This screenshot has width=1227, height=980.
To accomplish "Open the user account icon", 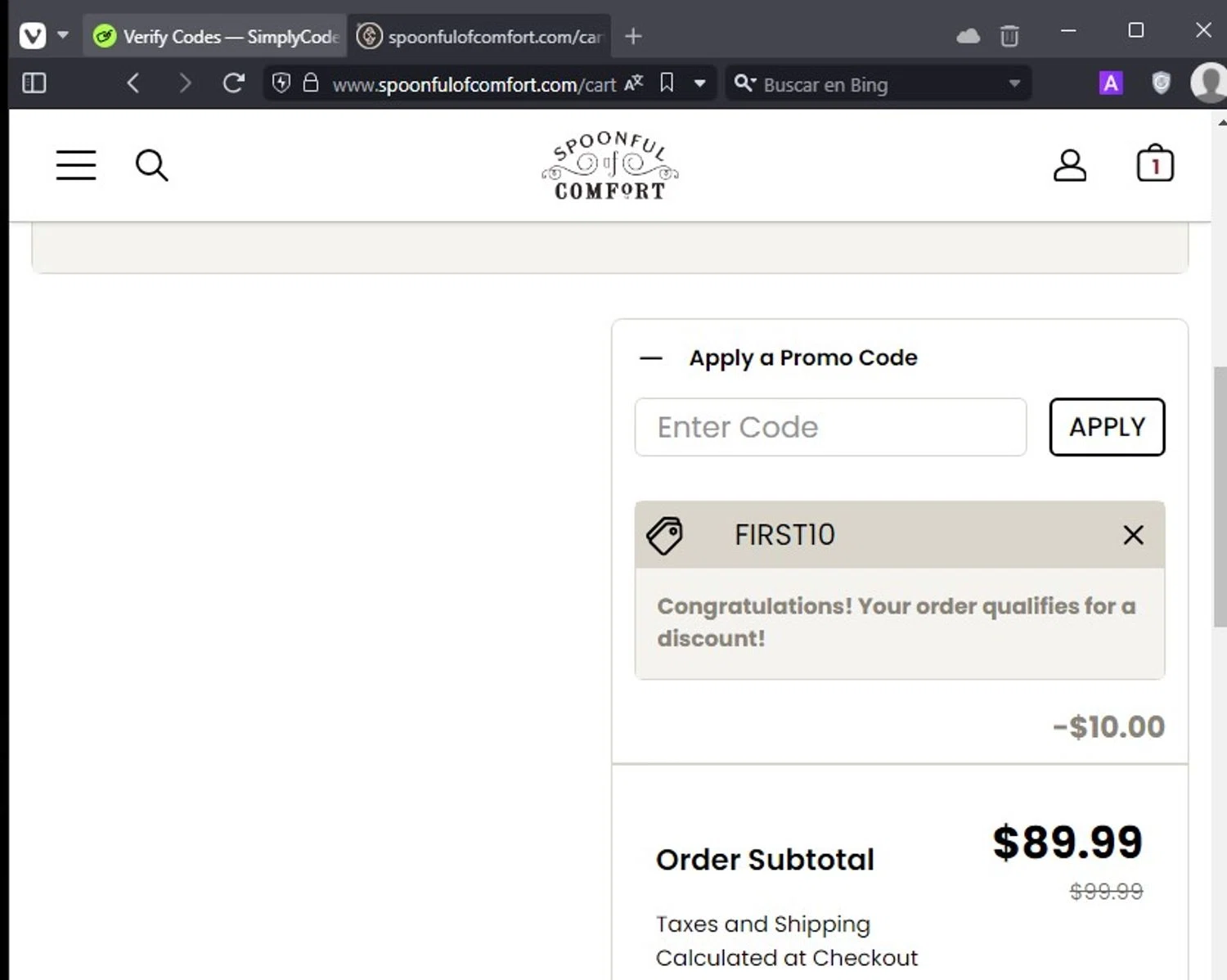I will click(1069, 164).
